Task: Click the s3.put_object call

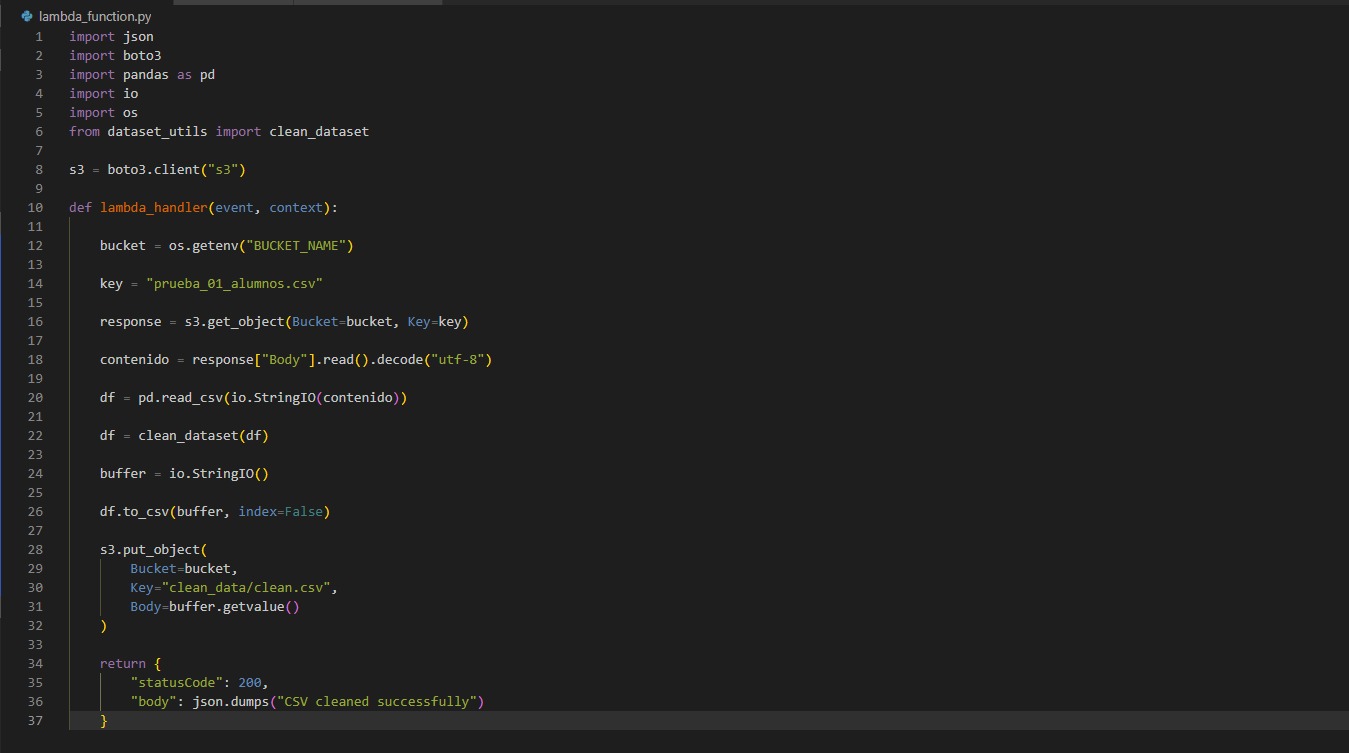Action: tap(150, 550)
